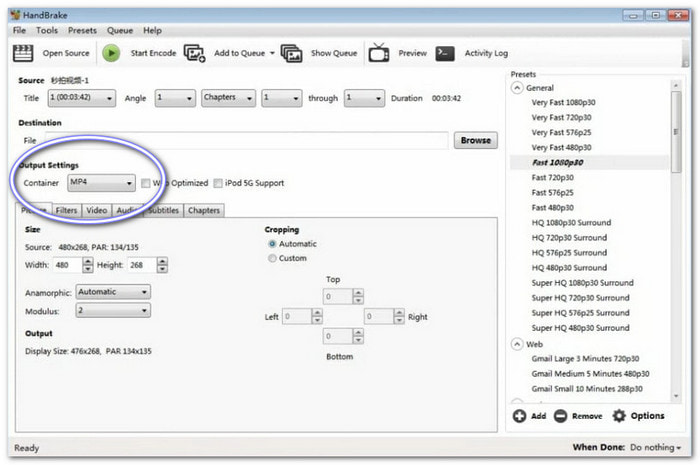The height and width of the screenshot is (465, 700).
Task: Open the Chapters range type dropdown
Action: (228, 98)
